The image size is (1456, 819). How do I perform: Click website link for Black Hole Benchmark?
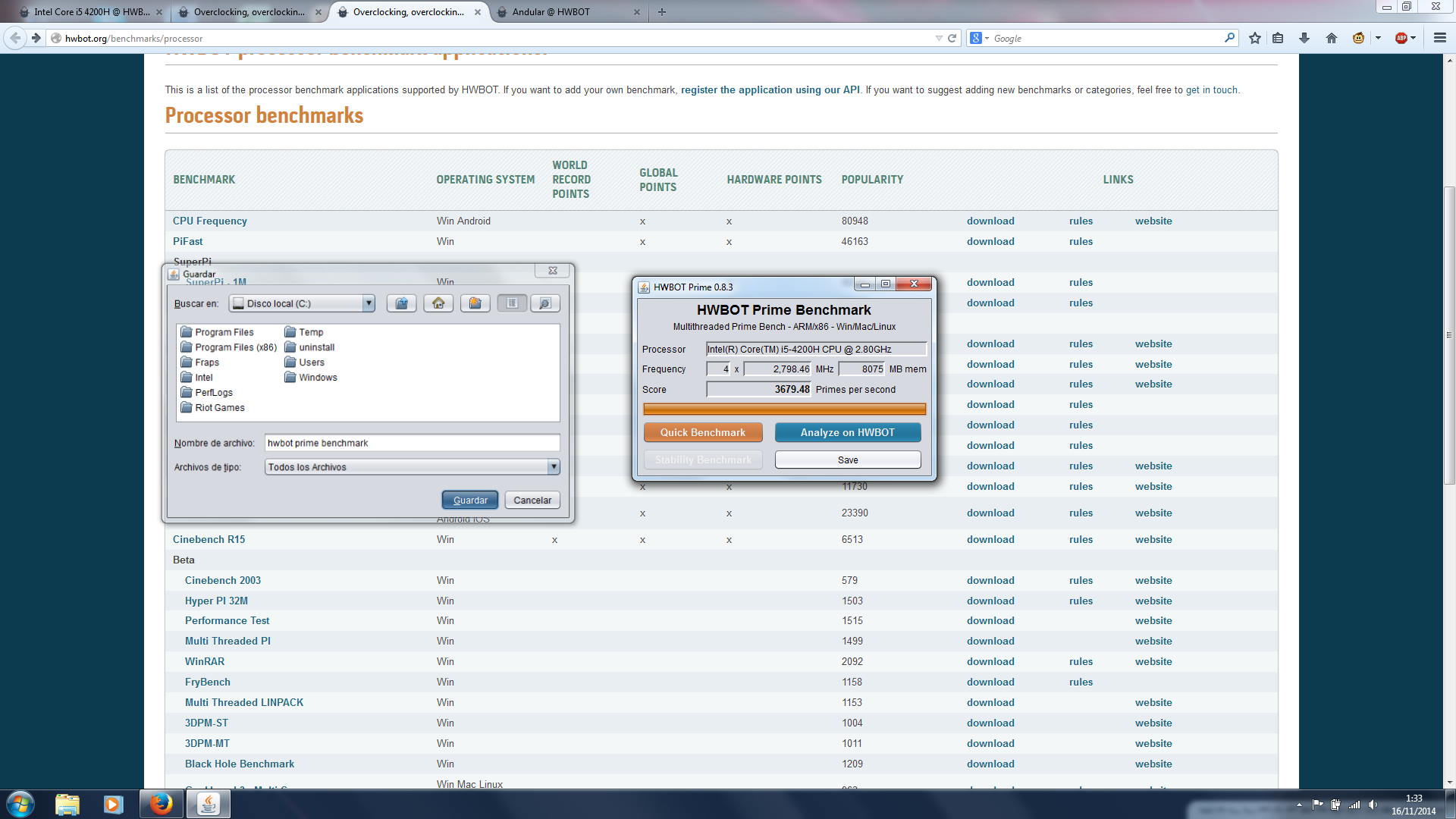pos(1153,764)
